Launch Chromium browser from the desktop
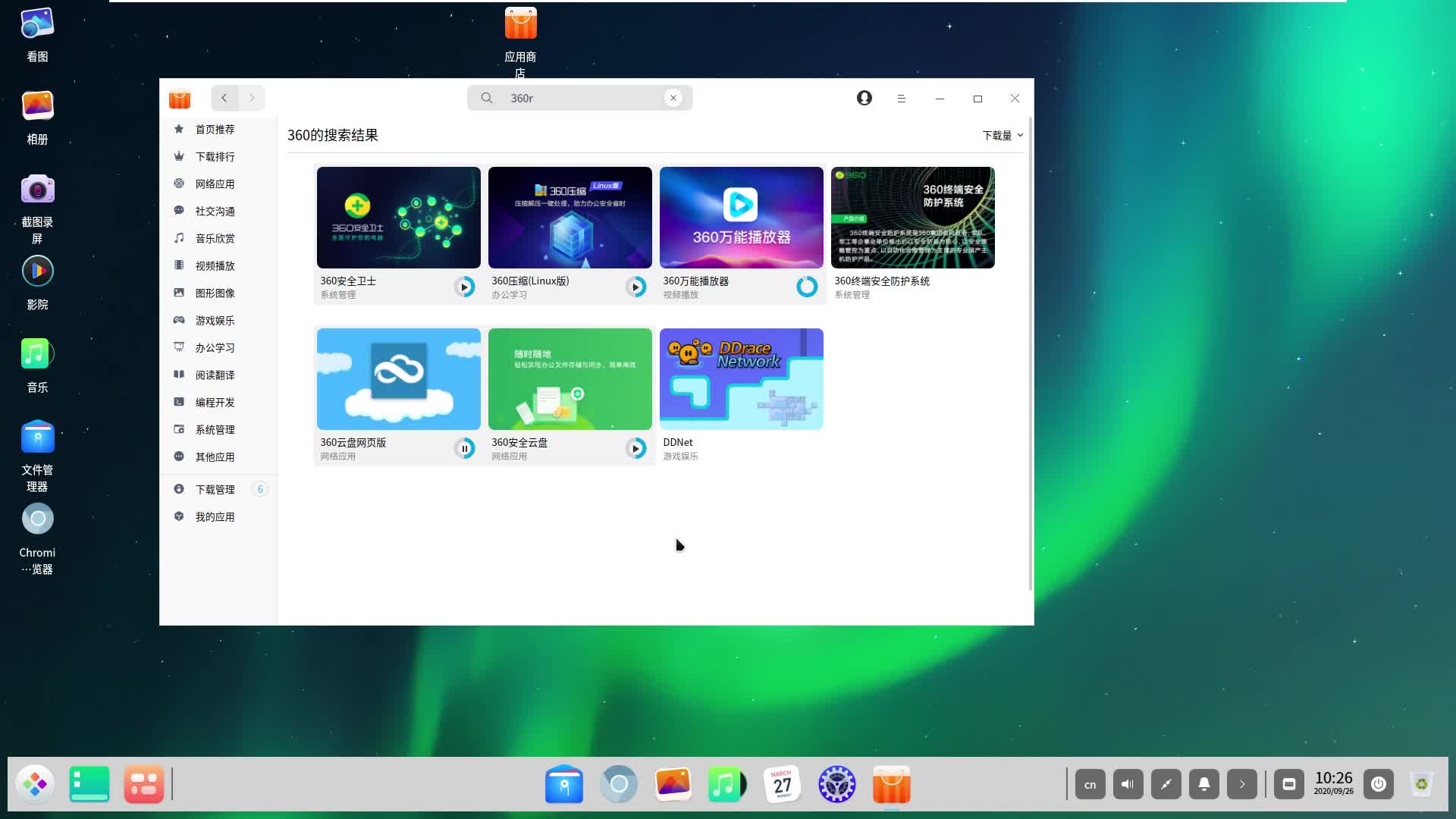Viewport: 1456px width, 819px height. pos(37,519)
